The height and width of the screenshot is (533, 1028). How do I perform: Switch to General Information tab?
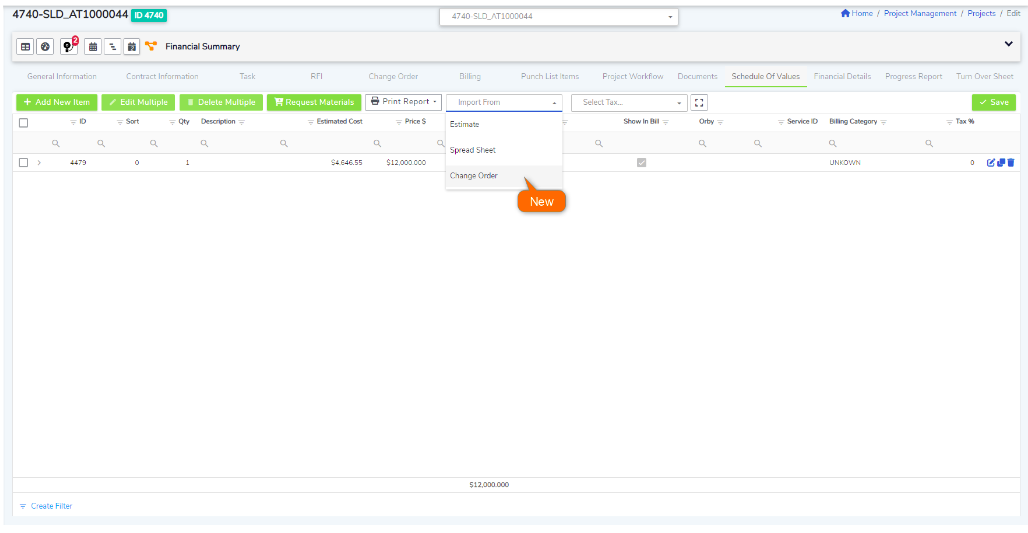pos(62,76)
